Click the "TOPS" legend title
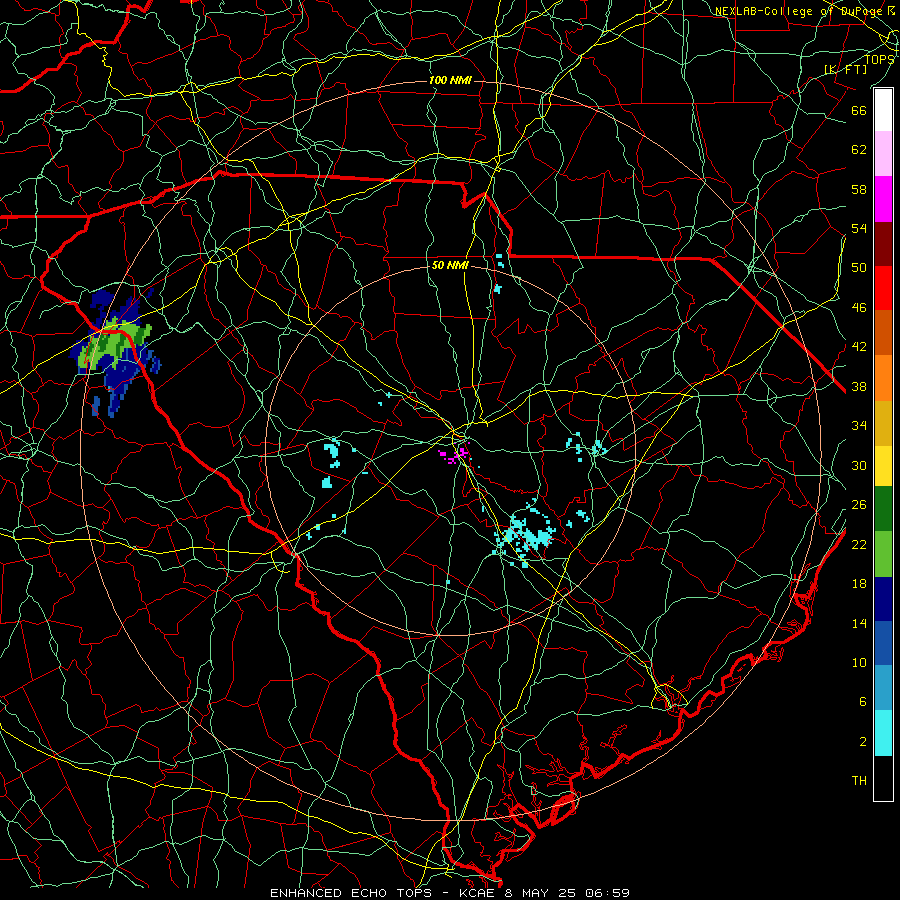900x900 pixels. tap(879, 59)
